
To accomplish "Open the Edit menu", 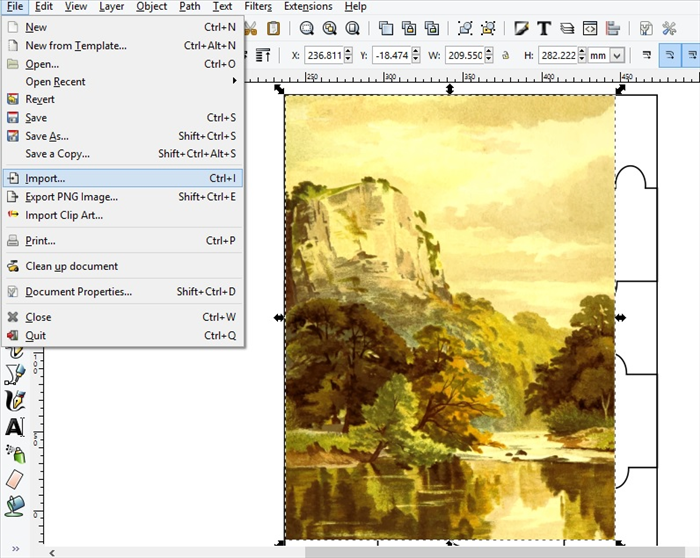I will (x=44, y=6).
